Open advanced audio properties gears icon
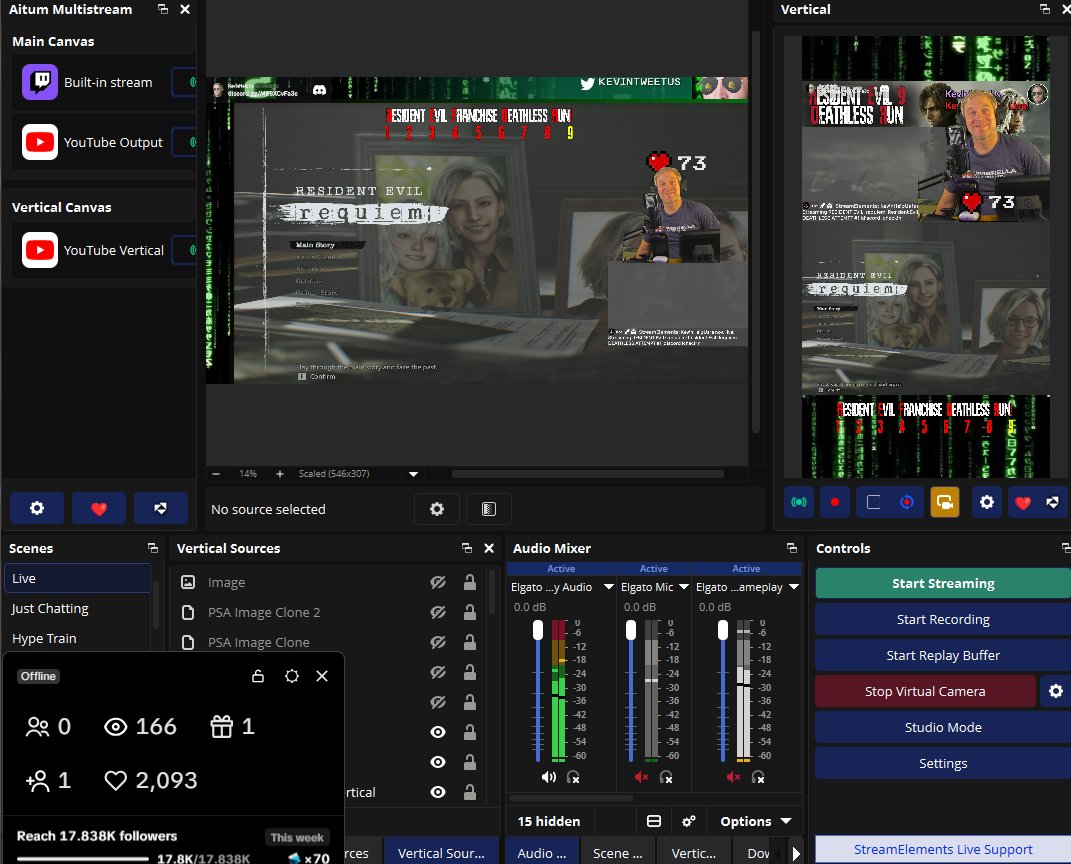This screenshot has width=1071, height=864. [688, 821]
